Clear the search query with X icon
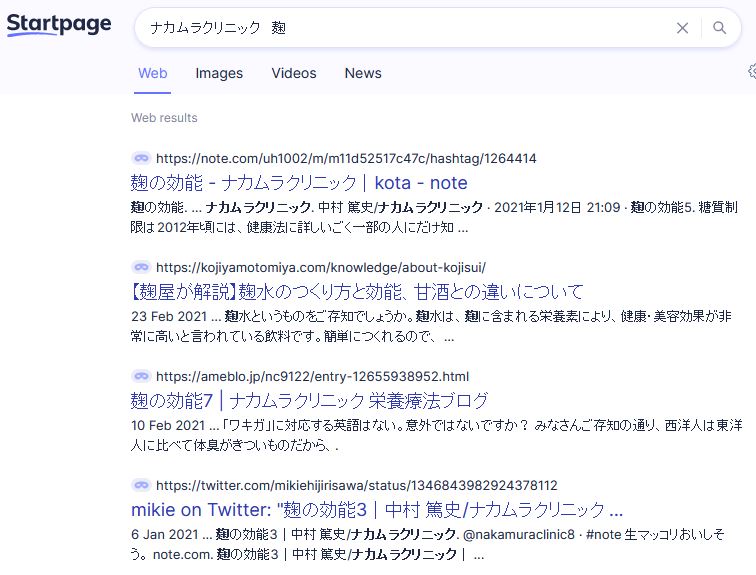Screen dimensions: 756x575 pos(682,28)
